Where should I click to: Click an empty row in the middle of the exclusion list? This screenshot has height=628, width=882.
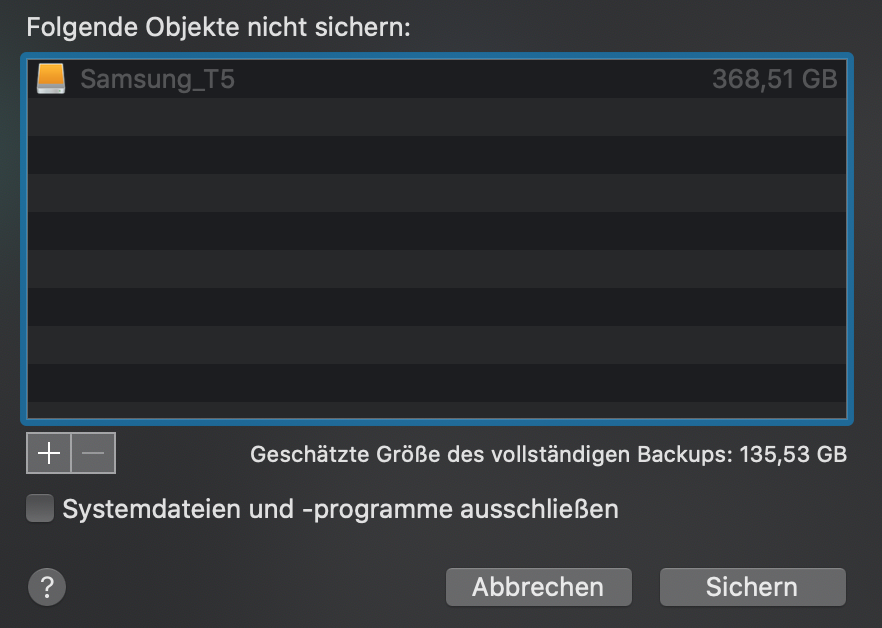click(435, 250)
